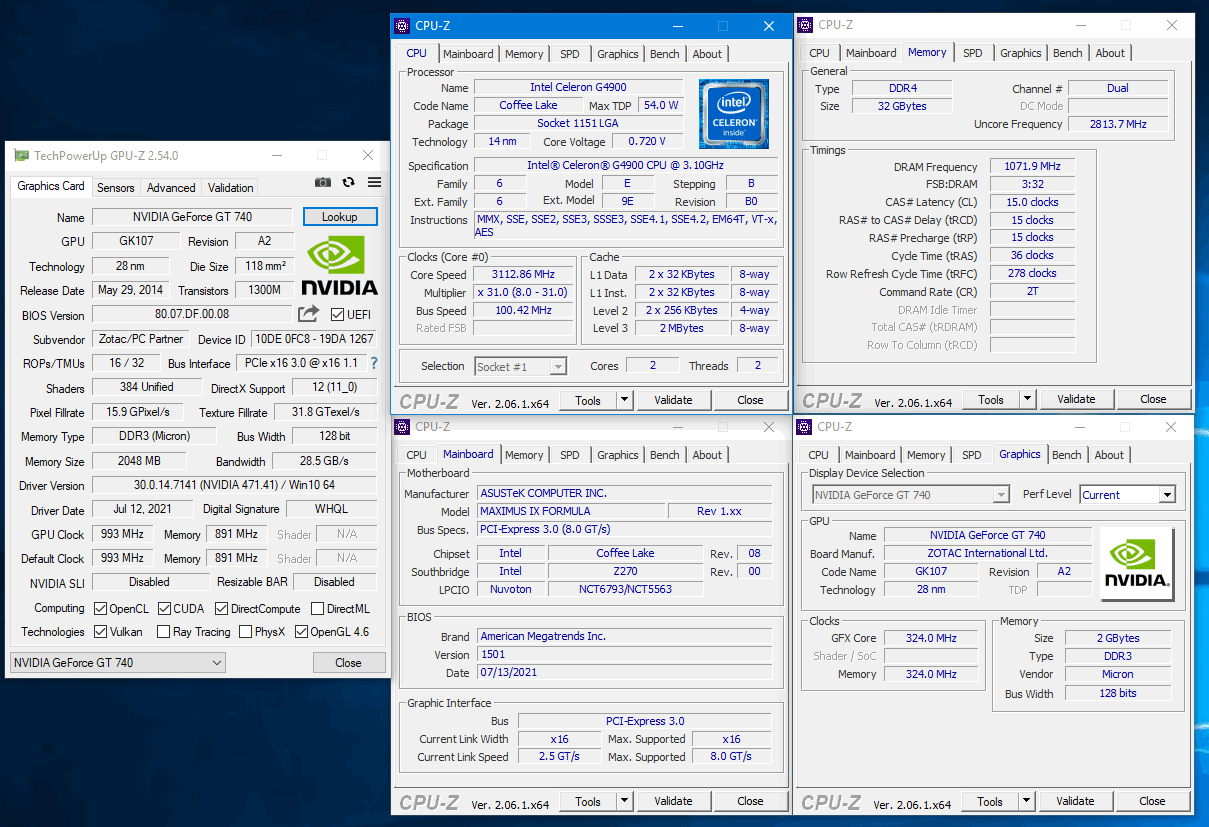Open the Perf Level dropdown set to Current
Image resolution: width=1209 pixels, height=827 pixels.
[1127, 495]
